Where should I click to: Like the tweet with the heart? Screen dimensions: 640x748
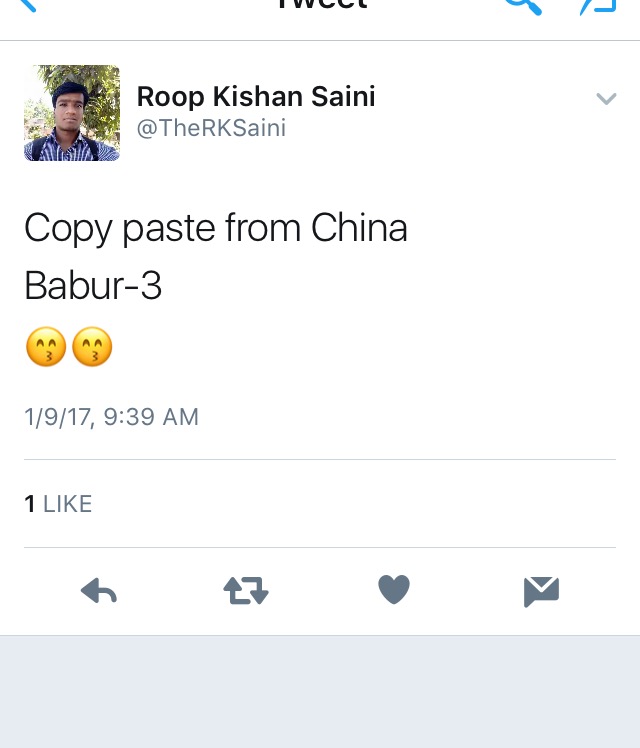[x=394, y=590]
